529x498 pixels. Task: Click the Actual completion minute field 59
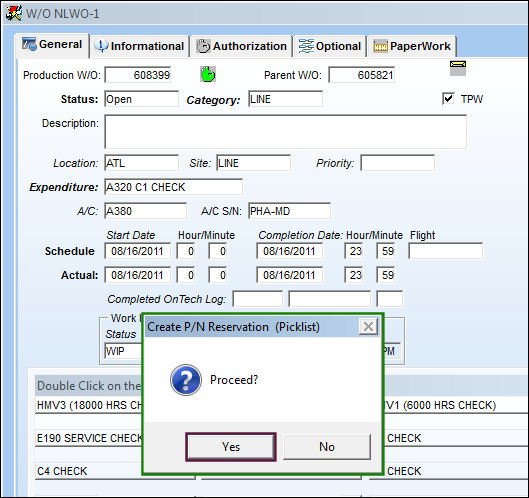pos(386,275)
